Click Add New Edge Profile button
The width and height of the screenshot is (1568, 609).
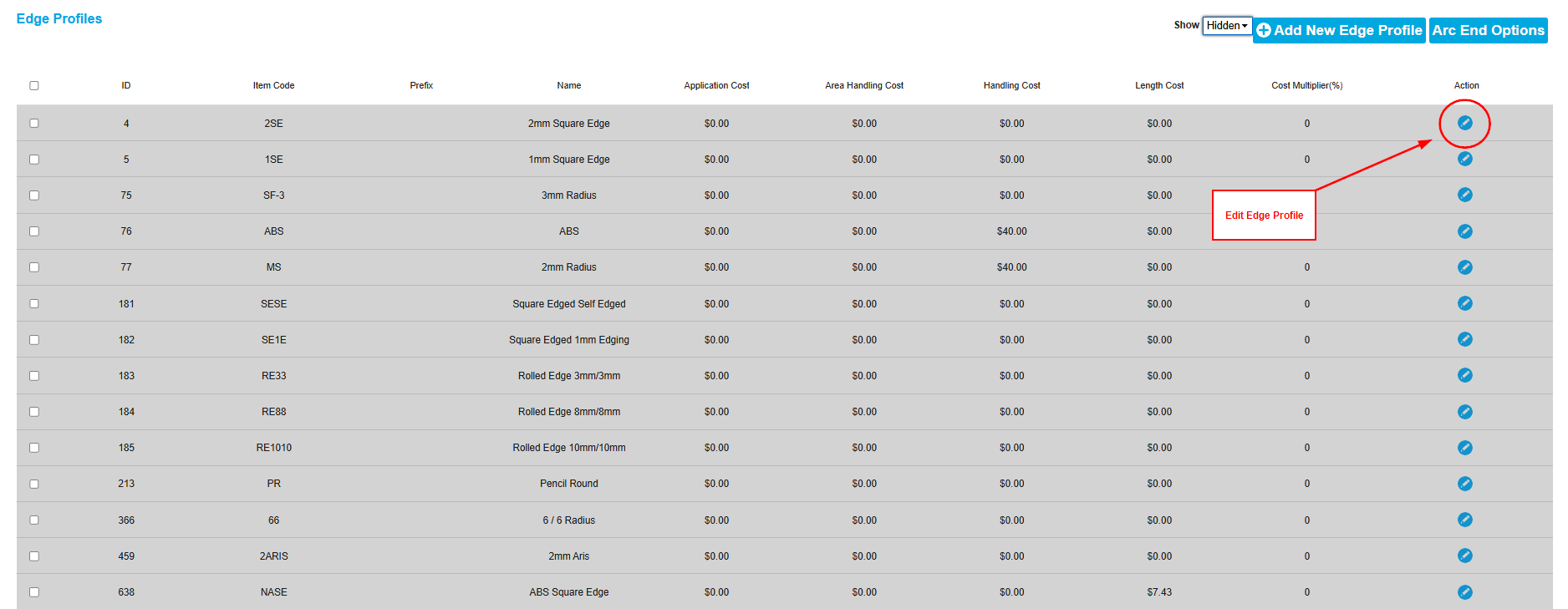click(x=1339, y=30)
